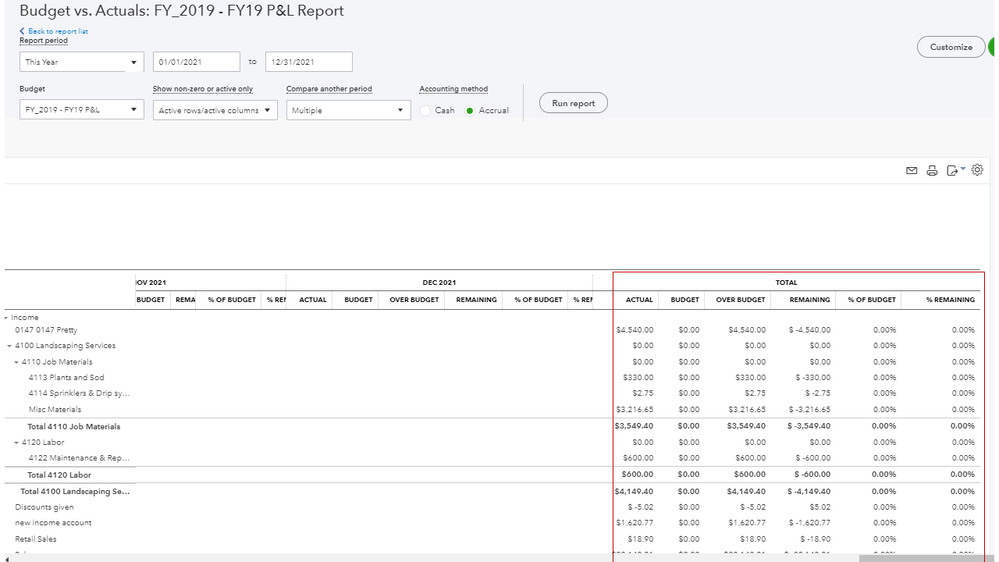The image size is (999, 562).
Task: Open the FY_2019 budget dropdown
Action: (x=81, y=109)
